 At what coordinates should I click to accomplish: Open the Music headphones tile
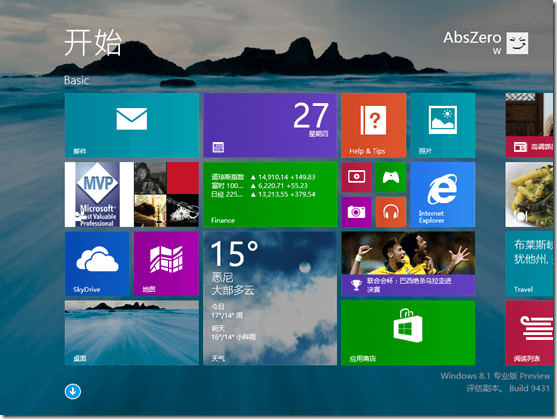click(391, 212)
